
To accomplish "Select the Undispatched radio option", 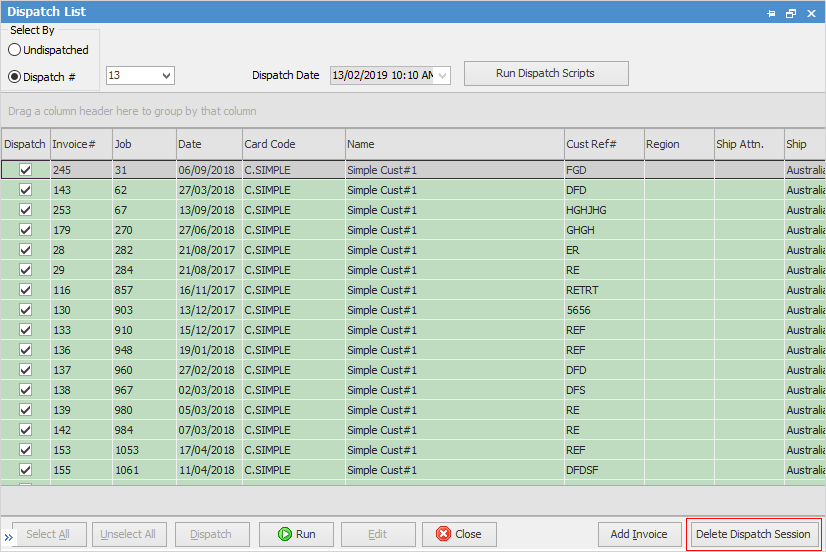I will tap(15, 50).
